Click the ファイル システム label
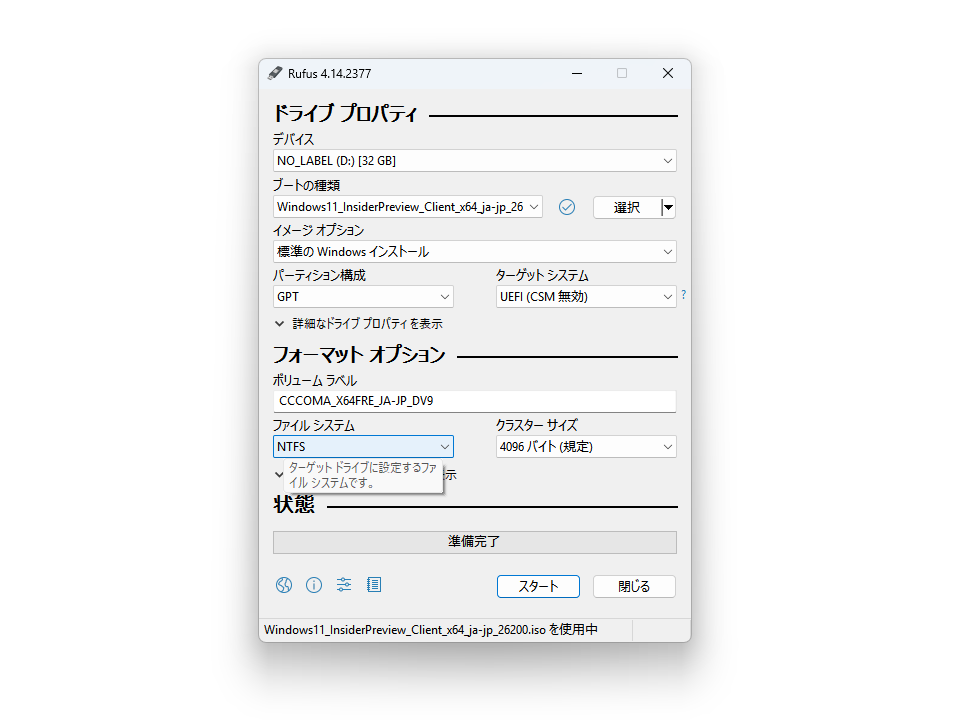Screen dimensions: 960x720 click(x=313, y=426)
